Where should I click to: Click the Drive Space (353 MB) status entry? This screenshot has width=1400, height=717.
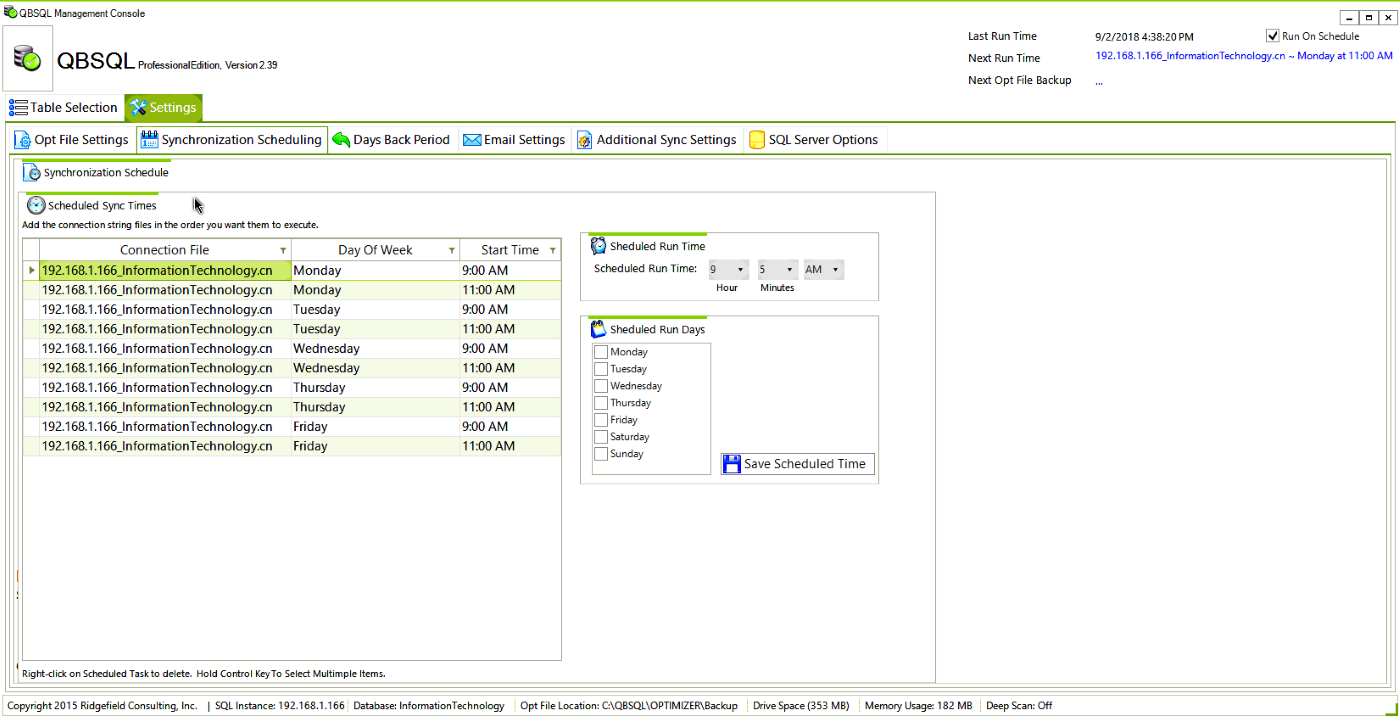(801, 706)
